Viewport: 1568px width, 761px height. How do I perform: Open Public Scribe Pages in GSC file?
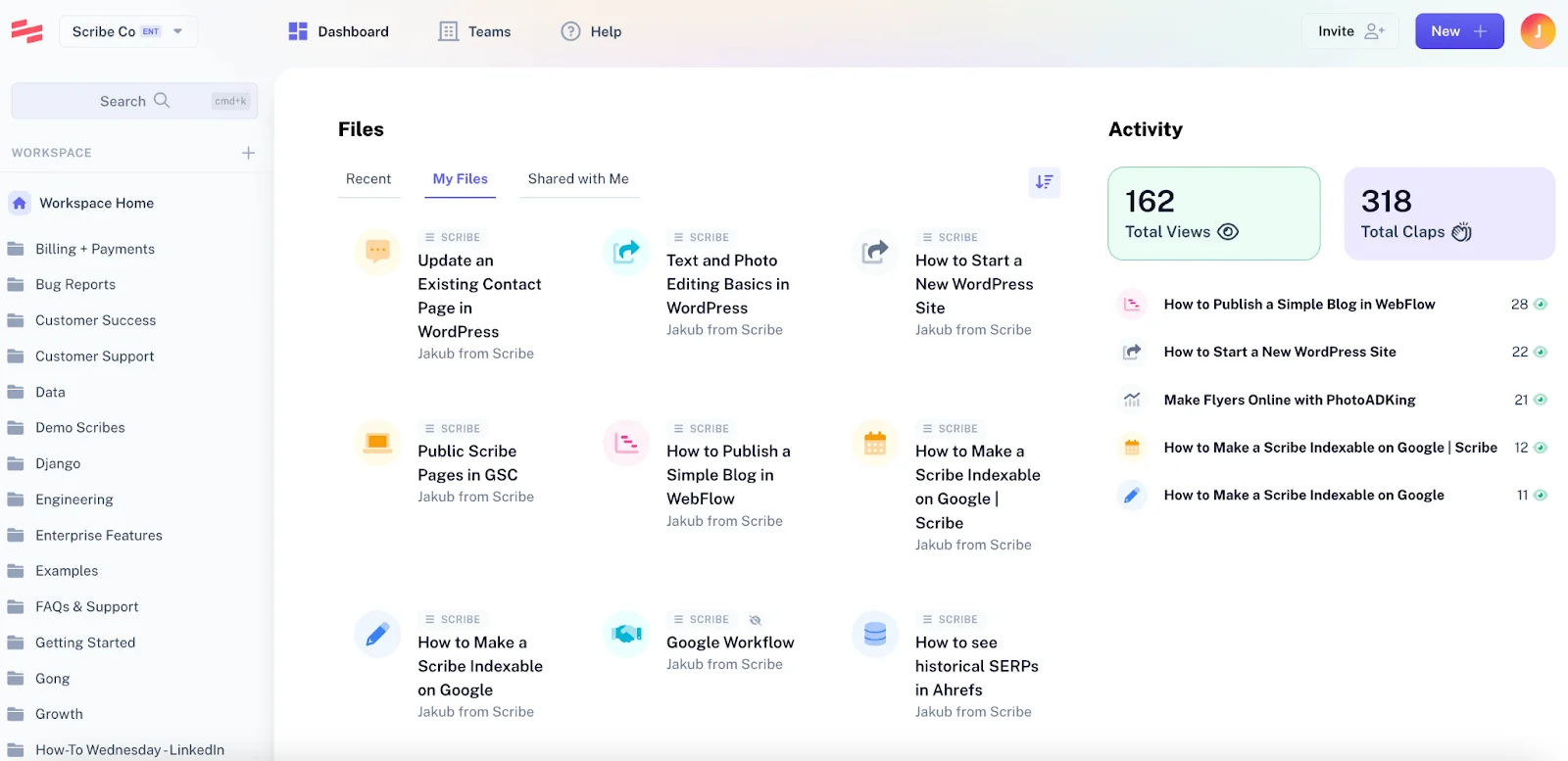pos(467,462)
